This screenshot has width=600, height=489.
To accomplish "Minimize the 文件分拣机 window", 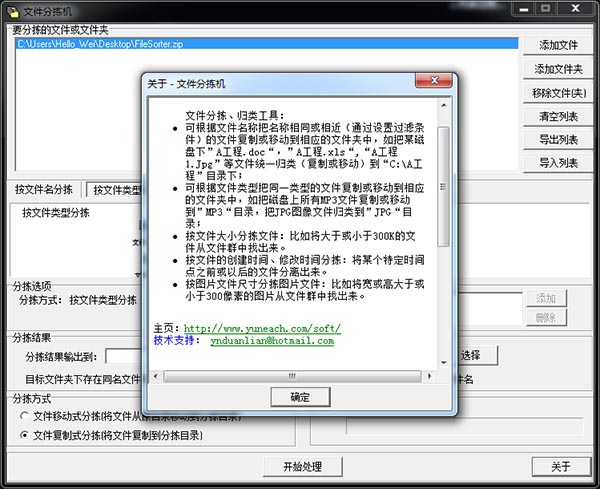I will 524,8.
